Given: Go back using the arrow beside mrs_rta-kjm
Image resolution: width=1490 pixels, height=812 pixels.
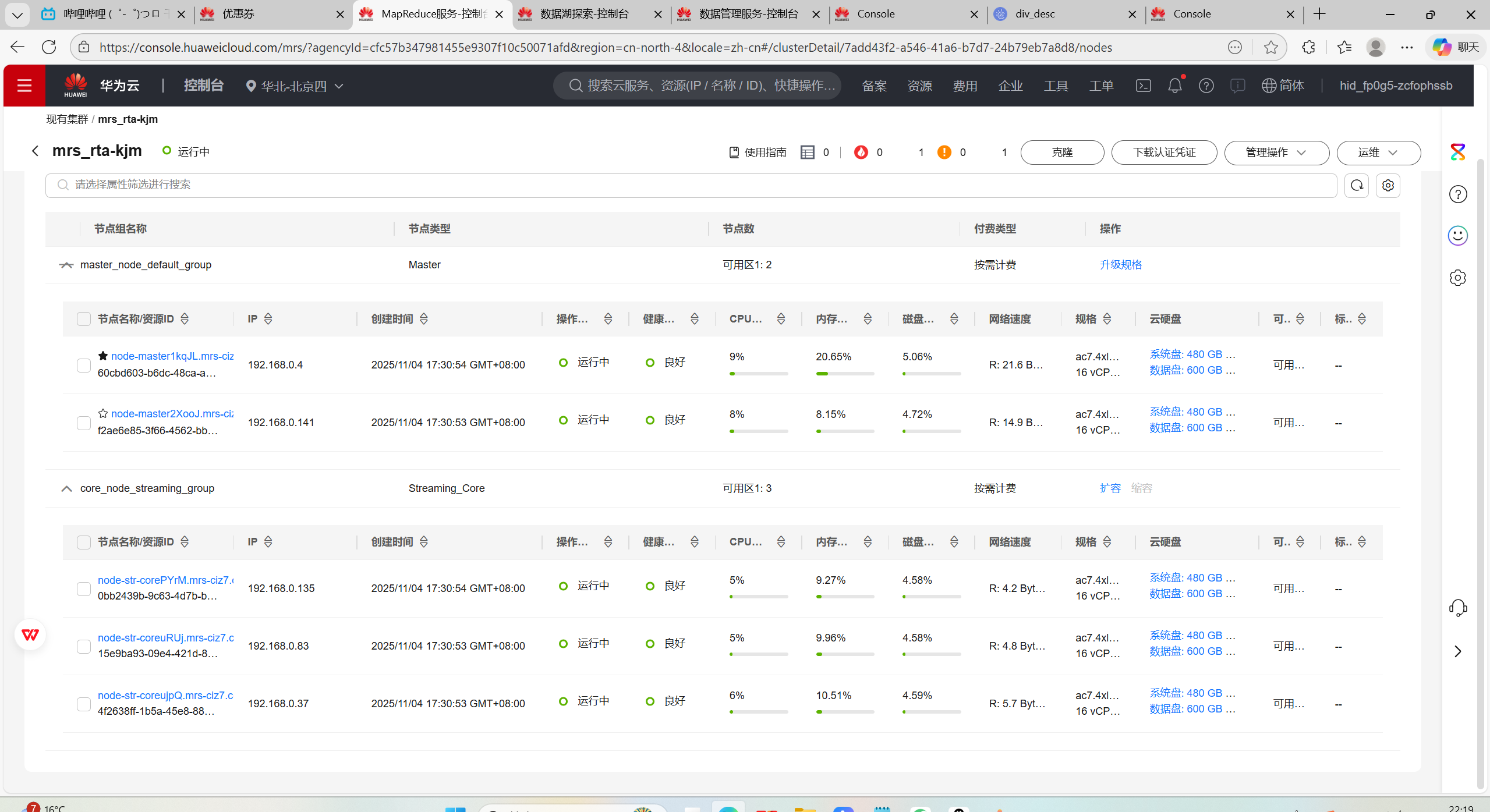Looking at the screenshot, I should pyautogui.click(x=35, y=151).
